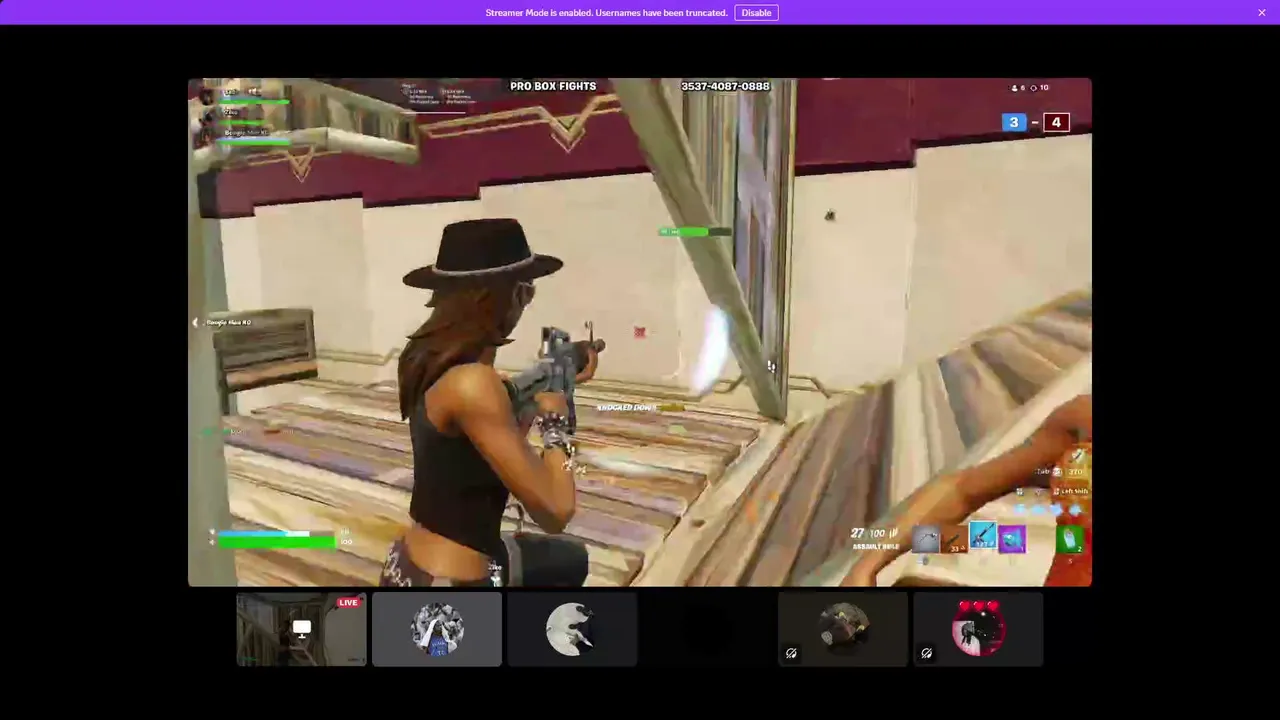
Task: Click the blue shield bar above health
Action: (263, 533)
